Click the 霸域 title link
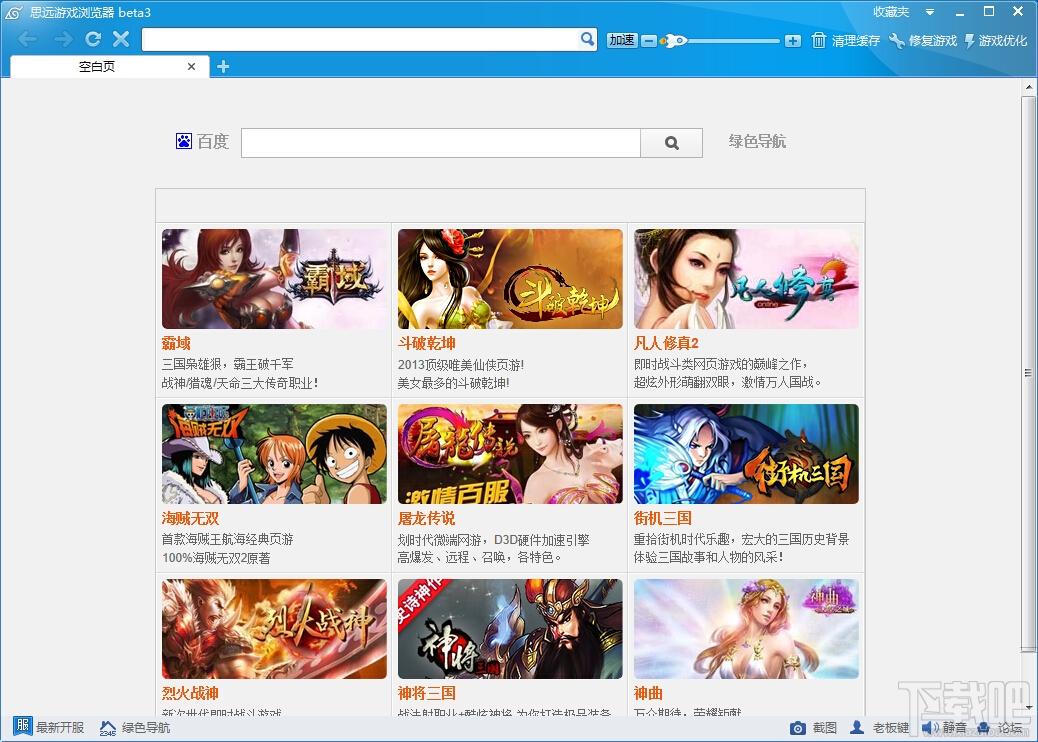This screenshot has height=742, width=1038. (176, 343)
